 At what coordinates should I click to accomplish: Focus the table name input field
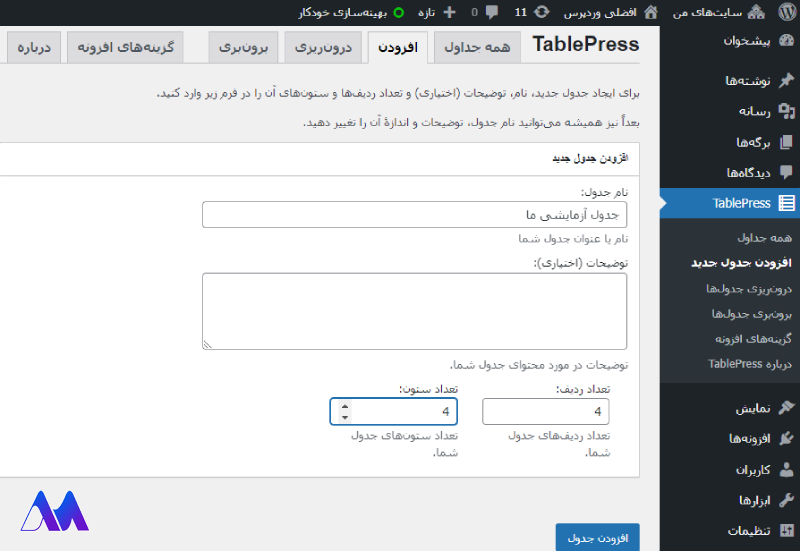click(x=414, y=215)
